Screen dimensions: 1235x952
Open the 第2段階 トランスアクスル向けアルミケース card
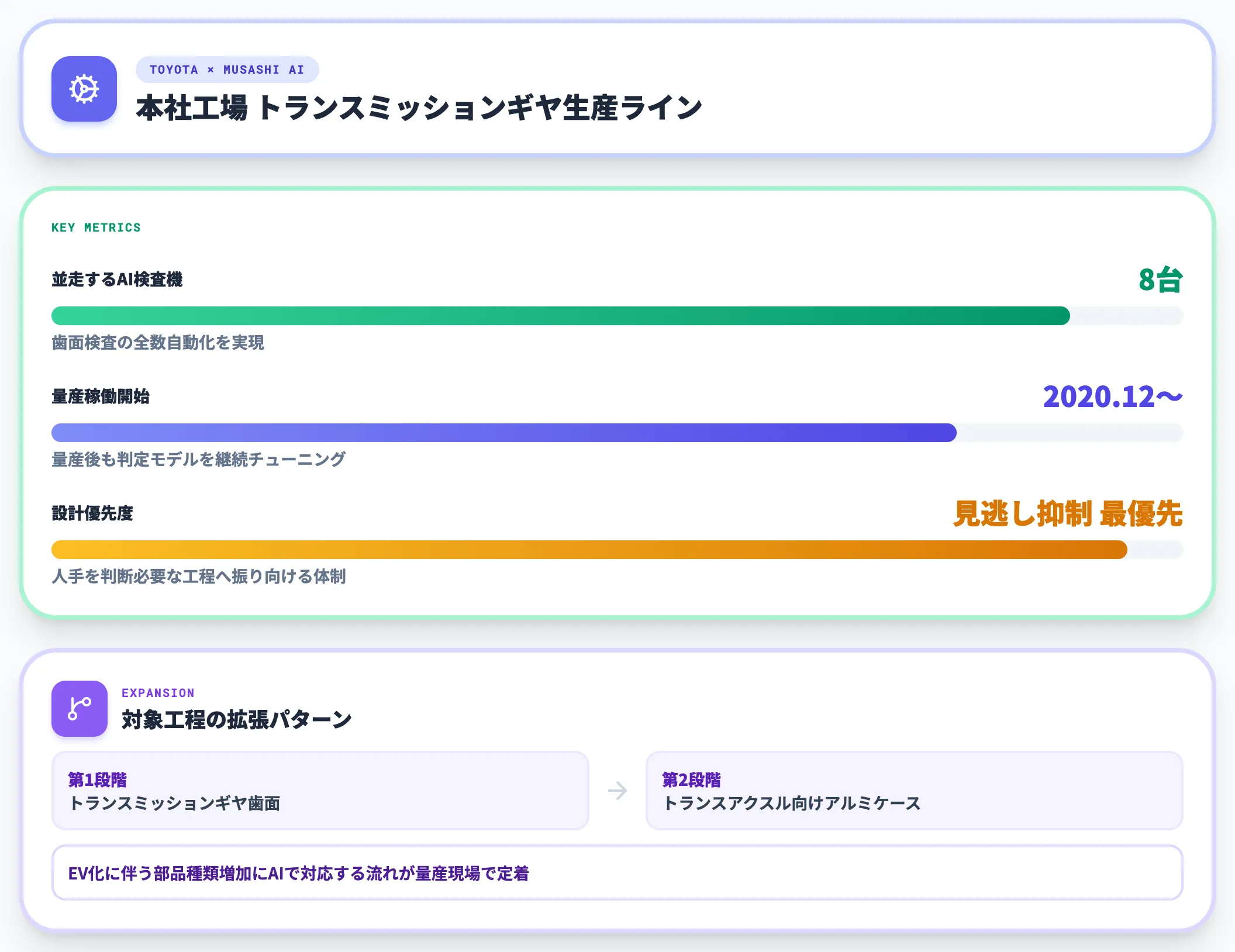pos(915,791)
